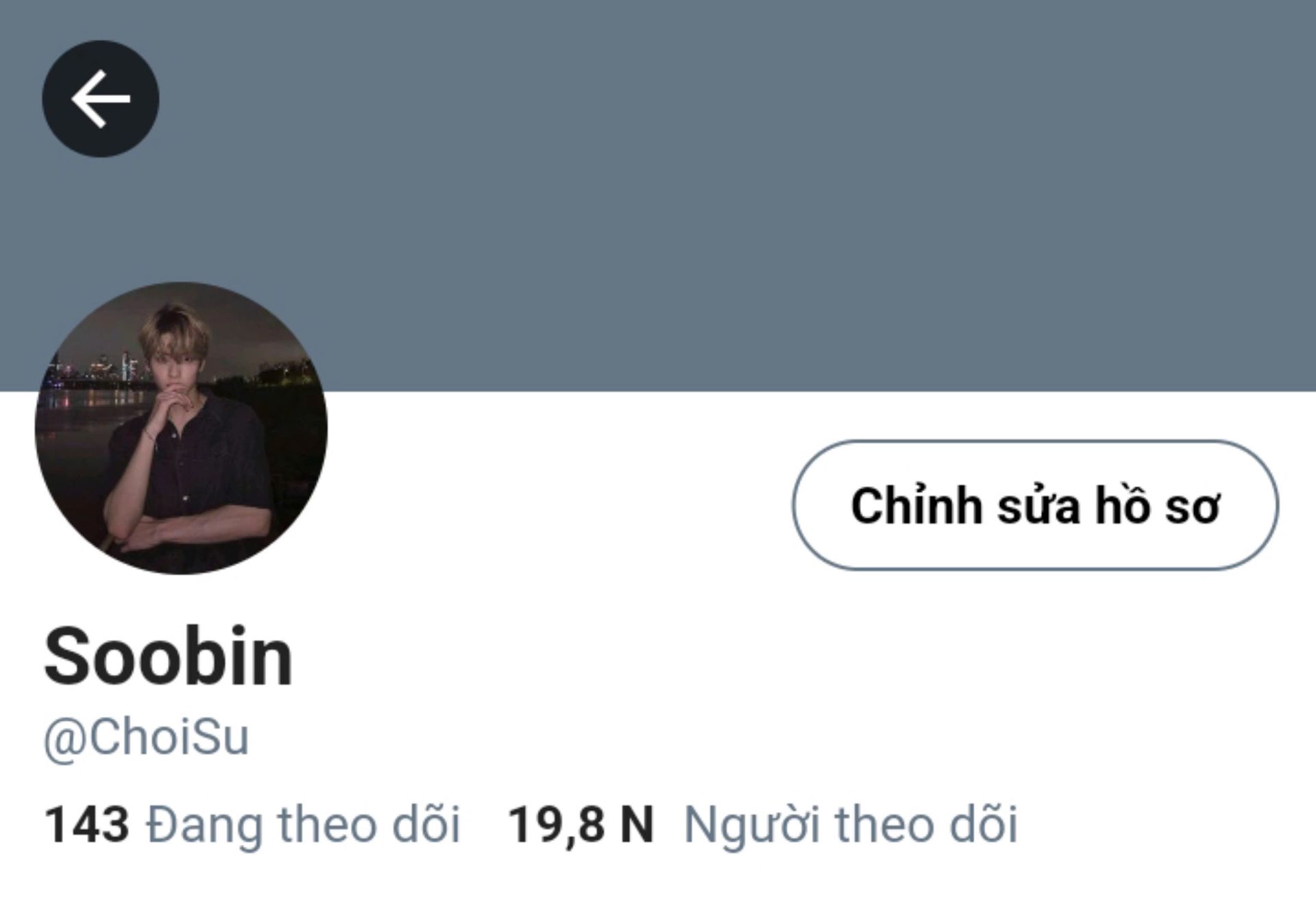Viewport: 1316px width, 917px height.
Task: Click the Chỉnh sửa hồ sơ button
Action: click(x=1035, y=505)
